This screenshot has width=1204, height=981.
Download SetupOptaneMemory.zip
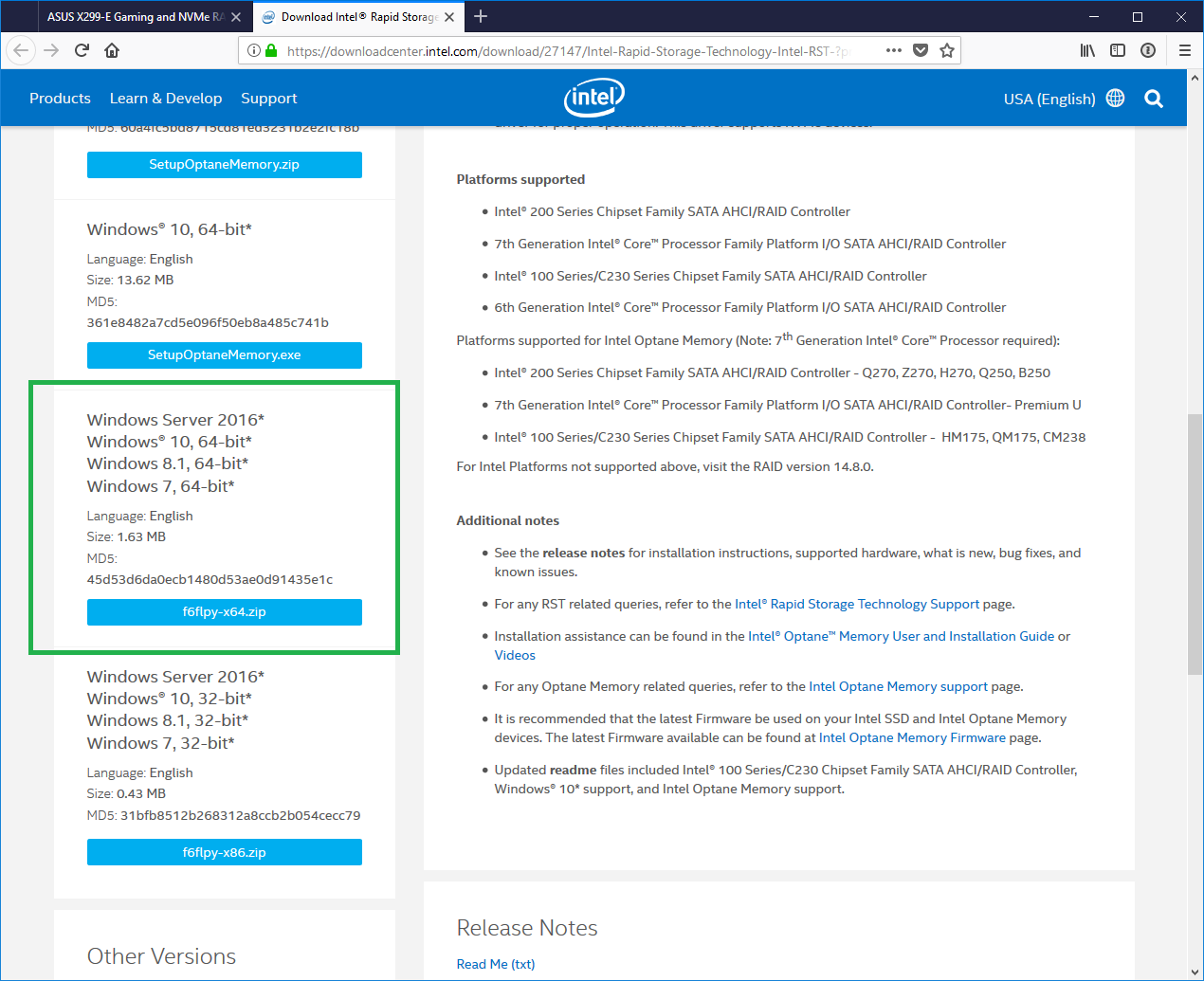pos(225,165)
